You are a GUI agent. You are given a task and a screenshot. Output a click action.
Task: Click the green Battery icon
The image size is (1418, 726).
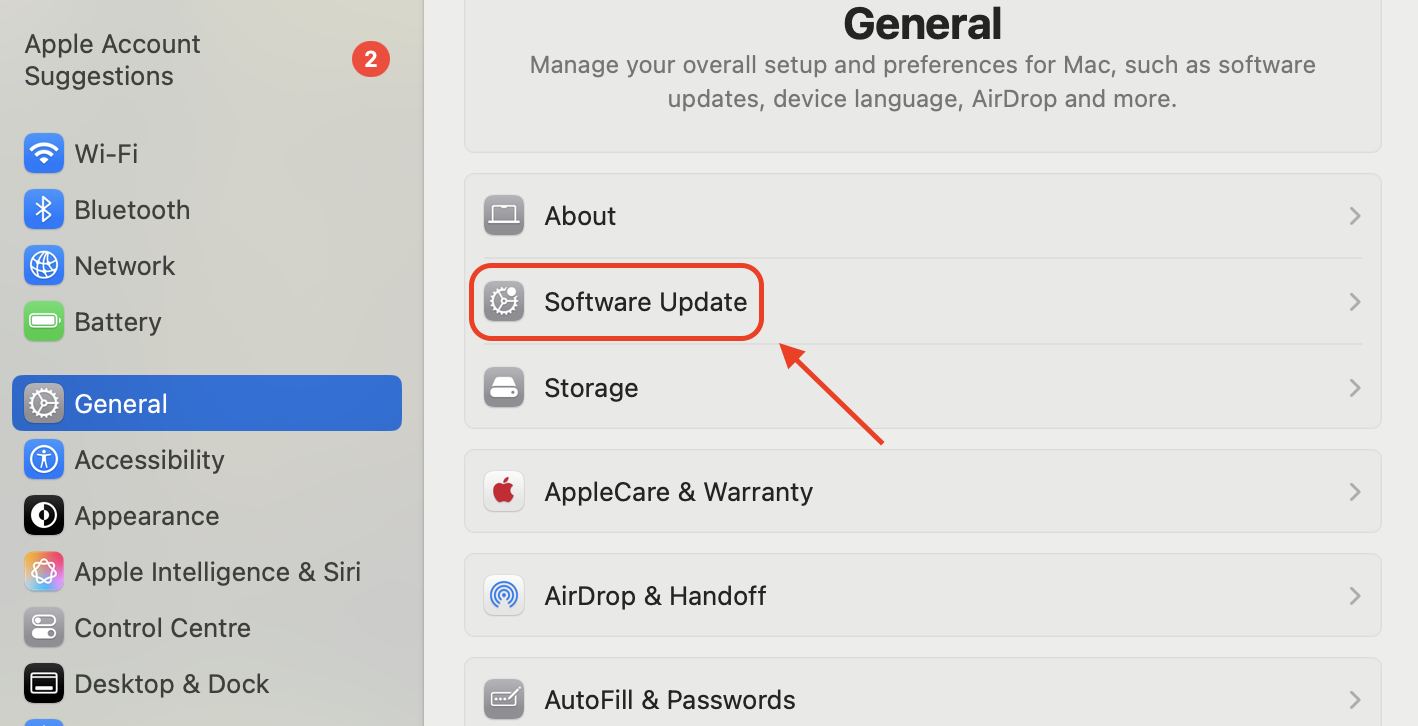tap(44, 321)
